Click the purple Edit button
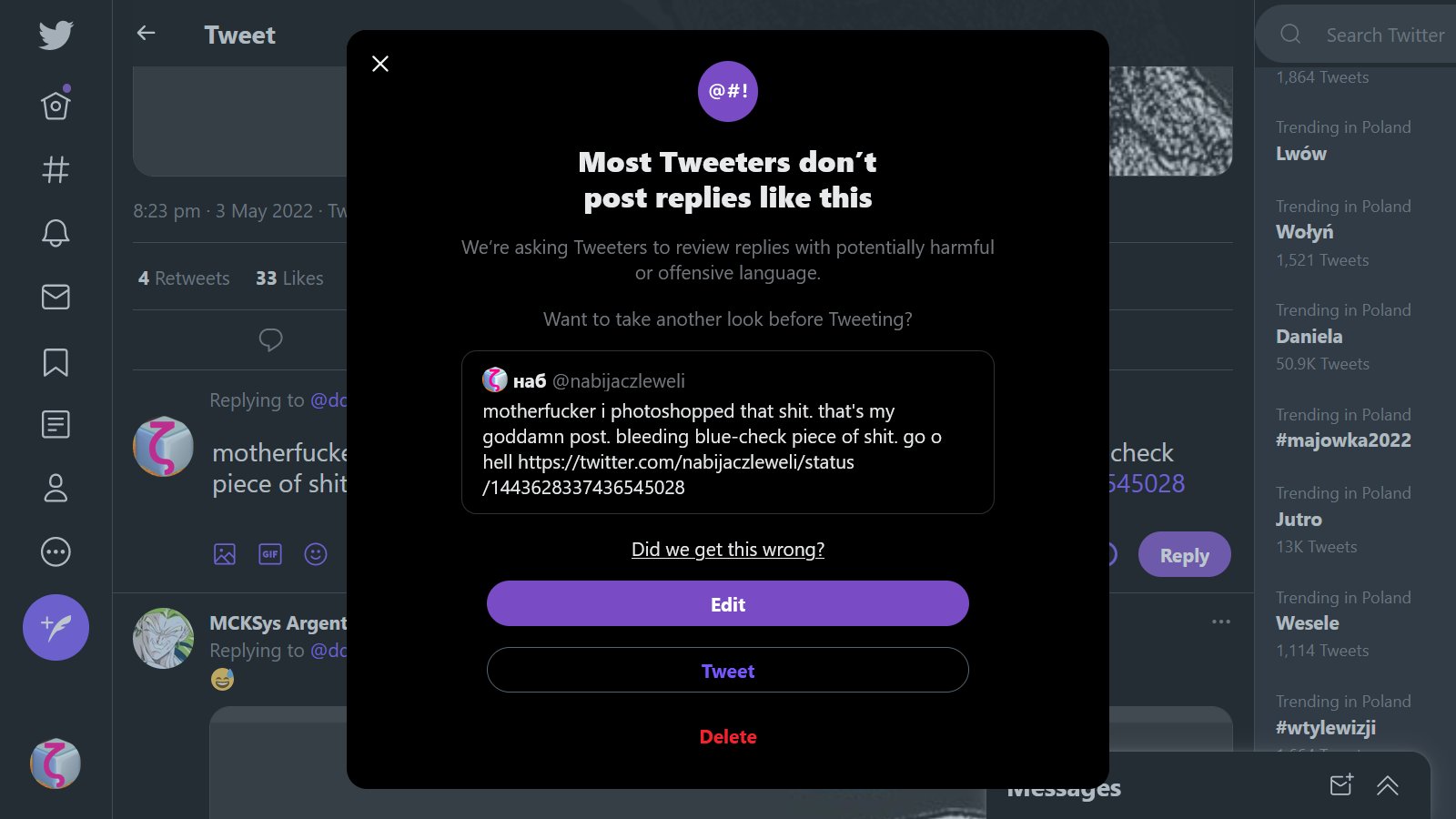This screenshot has height=819, width=1456. (x=727, y=604)
